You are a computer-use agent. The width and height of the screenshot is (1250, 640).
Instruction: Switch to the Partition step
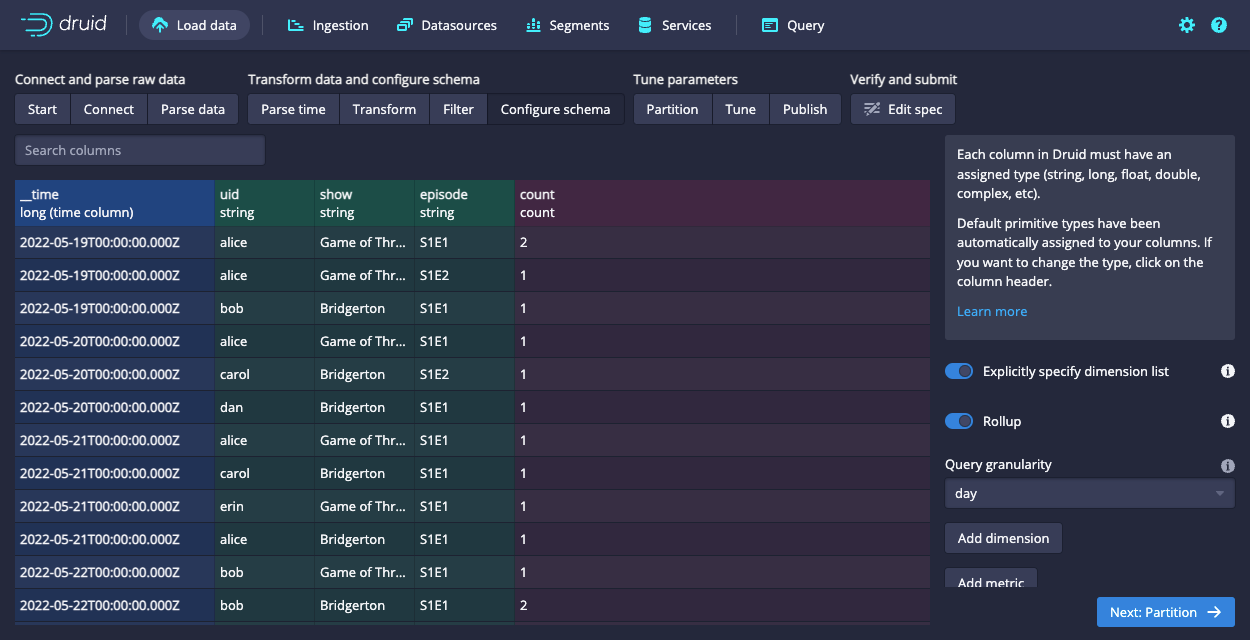coord(672,109)
